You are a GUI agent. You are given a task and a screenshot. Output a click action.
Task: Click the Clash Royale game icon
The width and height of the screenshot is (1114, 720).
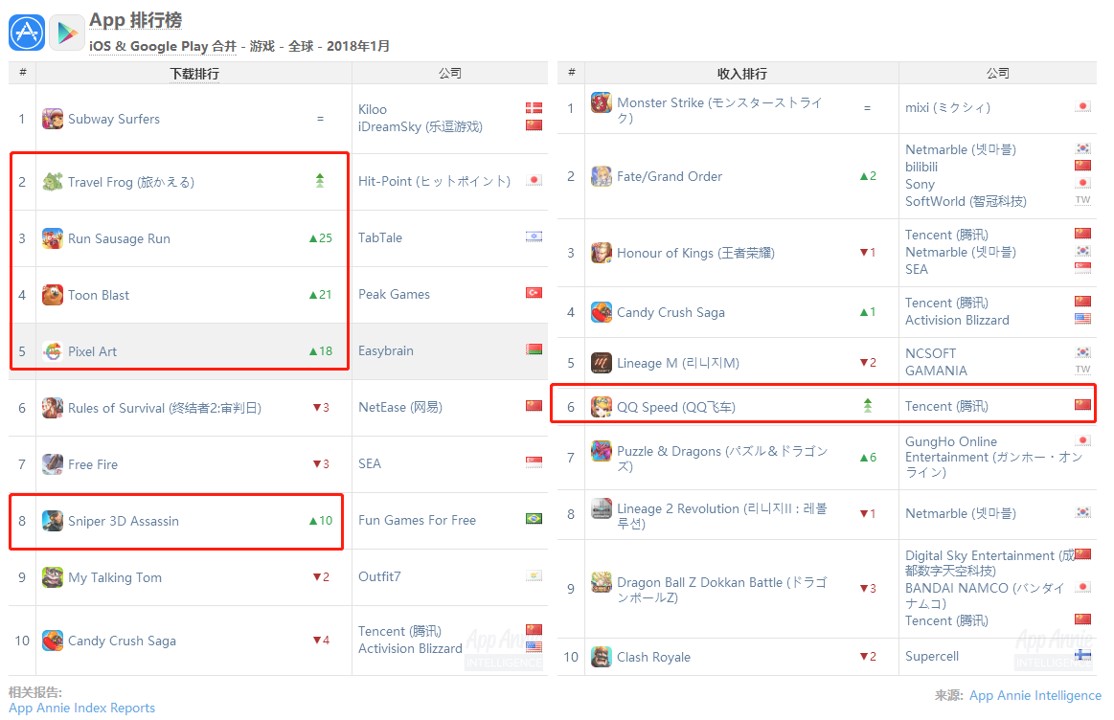point(601,657)
